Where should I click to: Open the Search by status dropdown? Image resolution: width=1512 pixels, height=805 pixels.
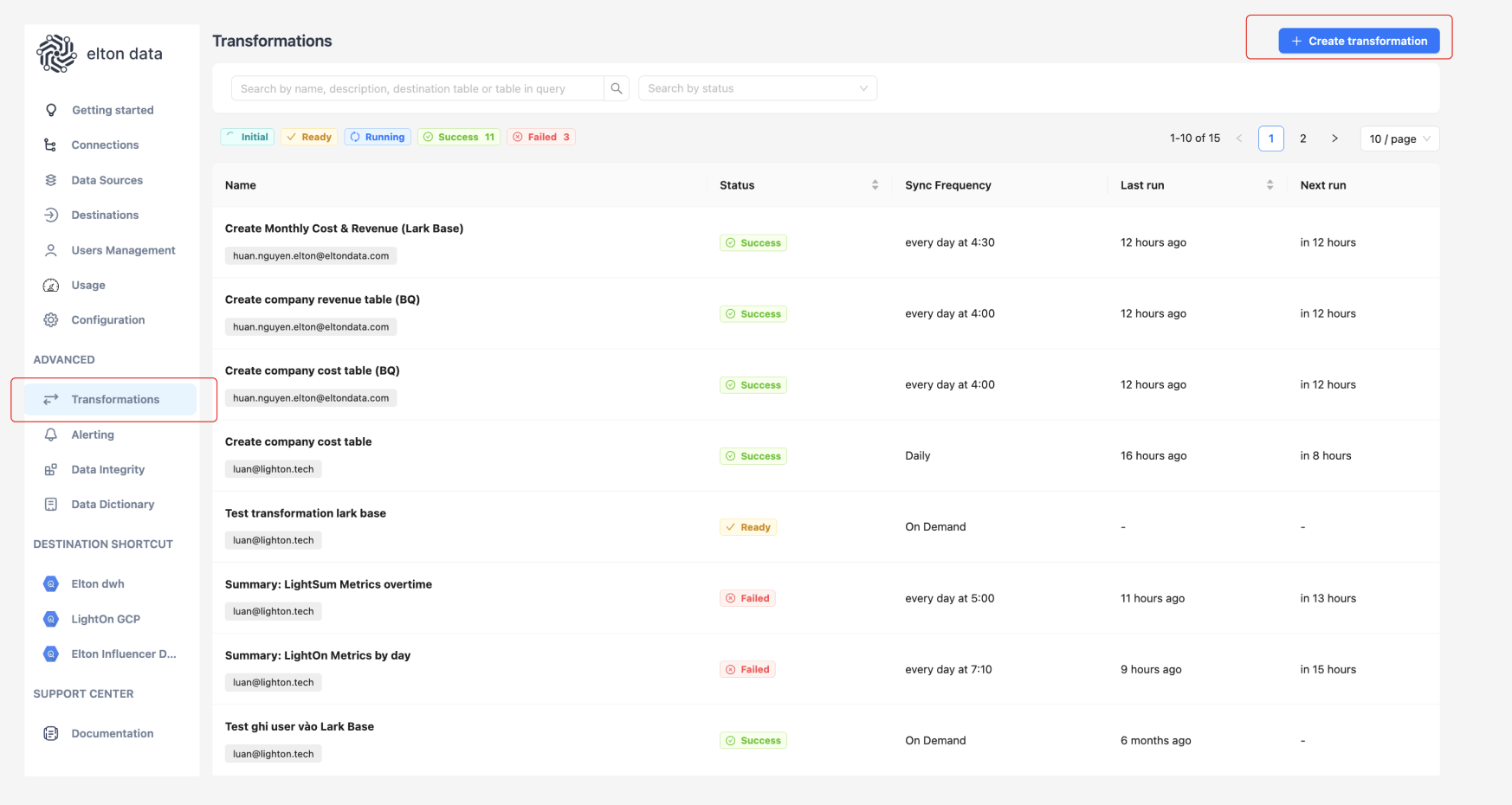tap(758, 88)
